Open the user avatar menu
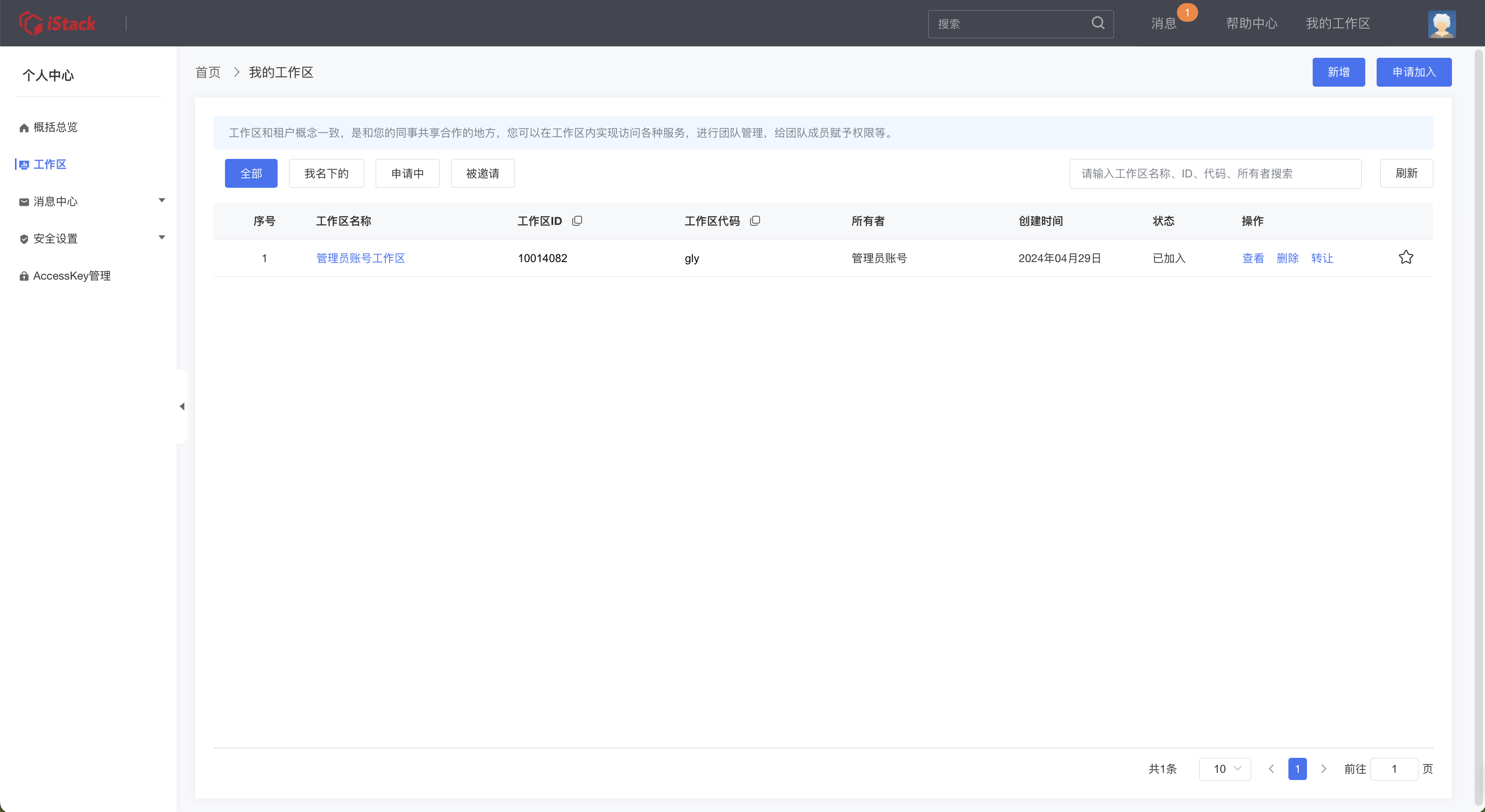 pos(1442,24)
